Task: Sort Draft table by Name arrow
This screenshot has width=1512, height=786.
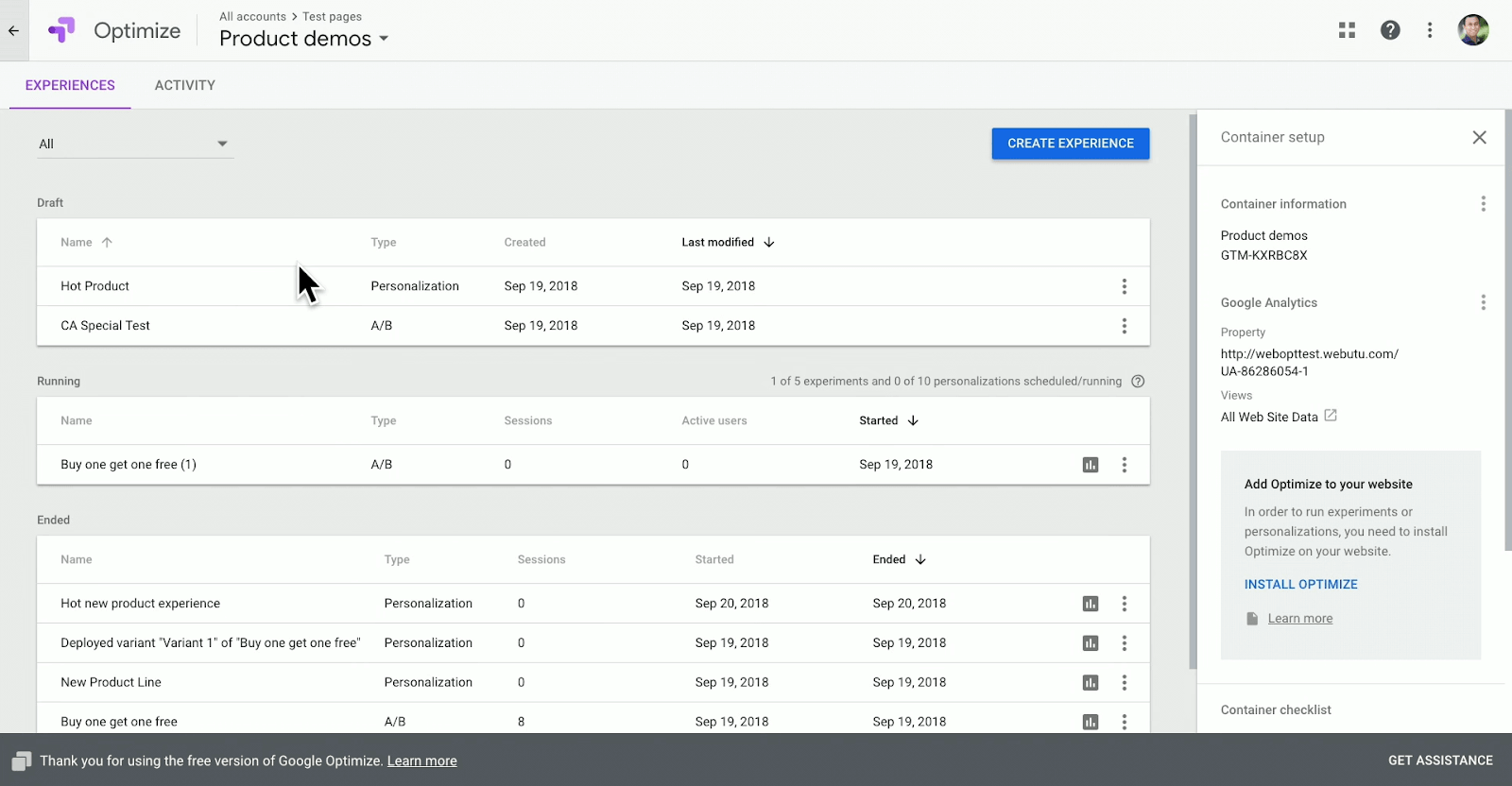Action: [107, 243]
